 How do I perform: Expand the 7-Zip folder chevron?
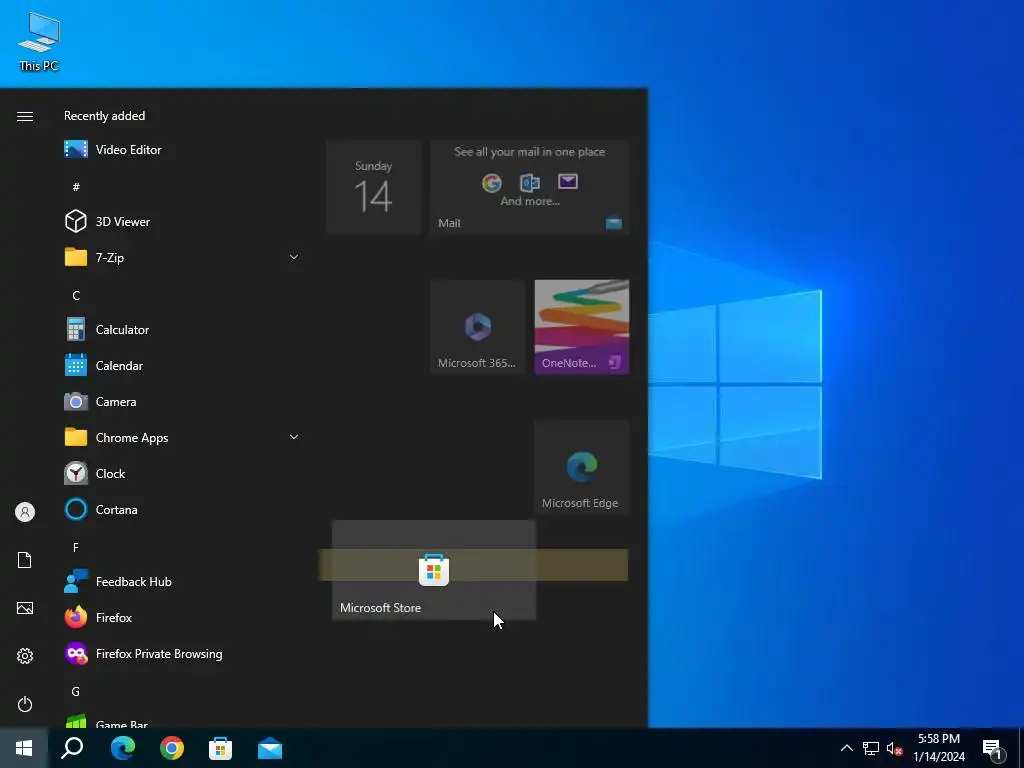point(294,257)
